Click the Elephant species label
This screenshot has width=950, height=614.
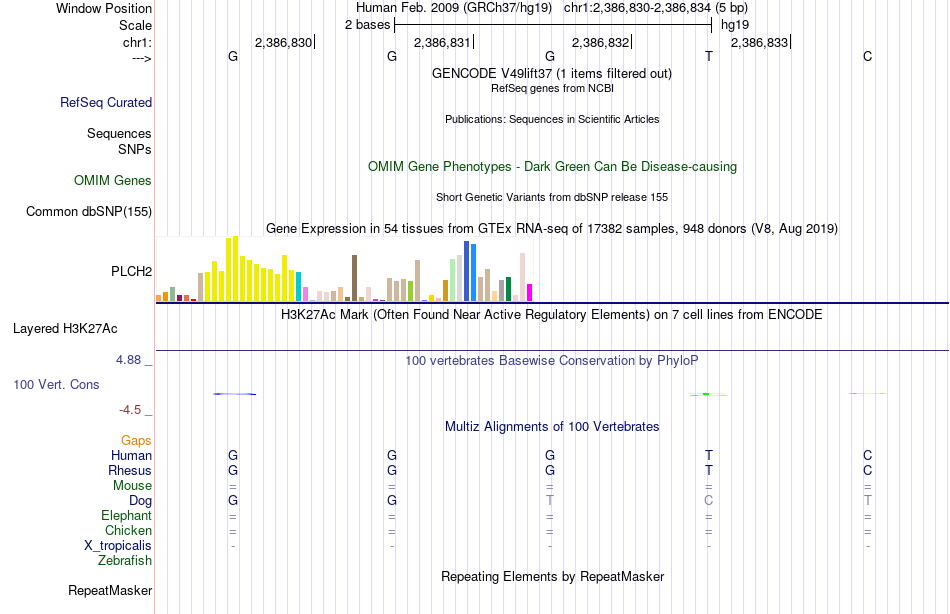(x=127, y=516)
